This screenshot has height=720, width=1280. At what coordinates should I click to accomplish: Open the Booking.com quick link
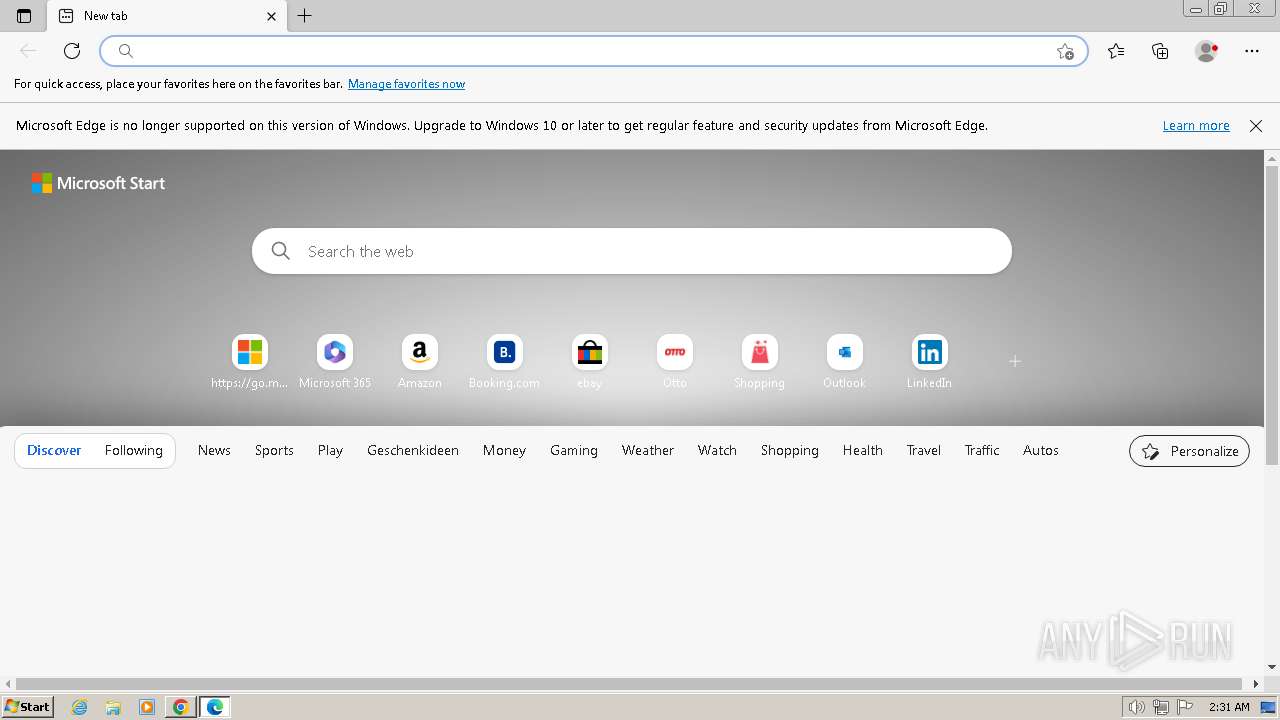pos(504,362)
